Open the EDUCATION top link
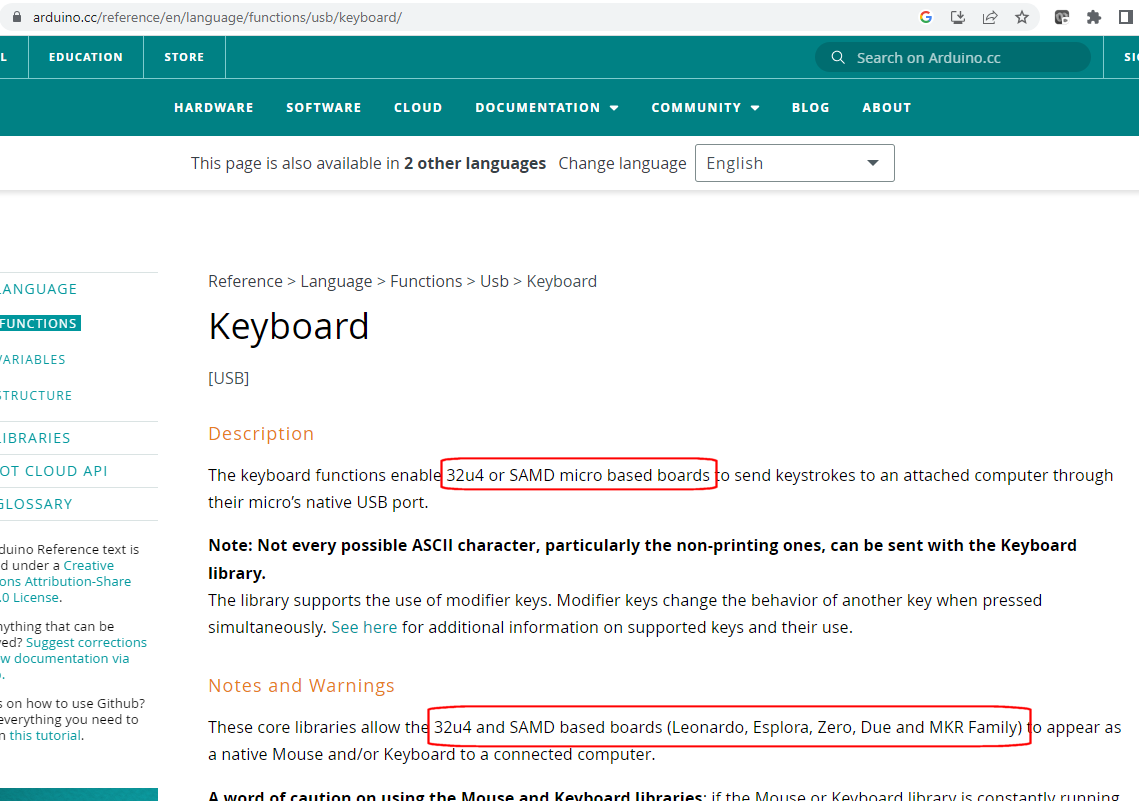 point(86,57)
